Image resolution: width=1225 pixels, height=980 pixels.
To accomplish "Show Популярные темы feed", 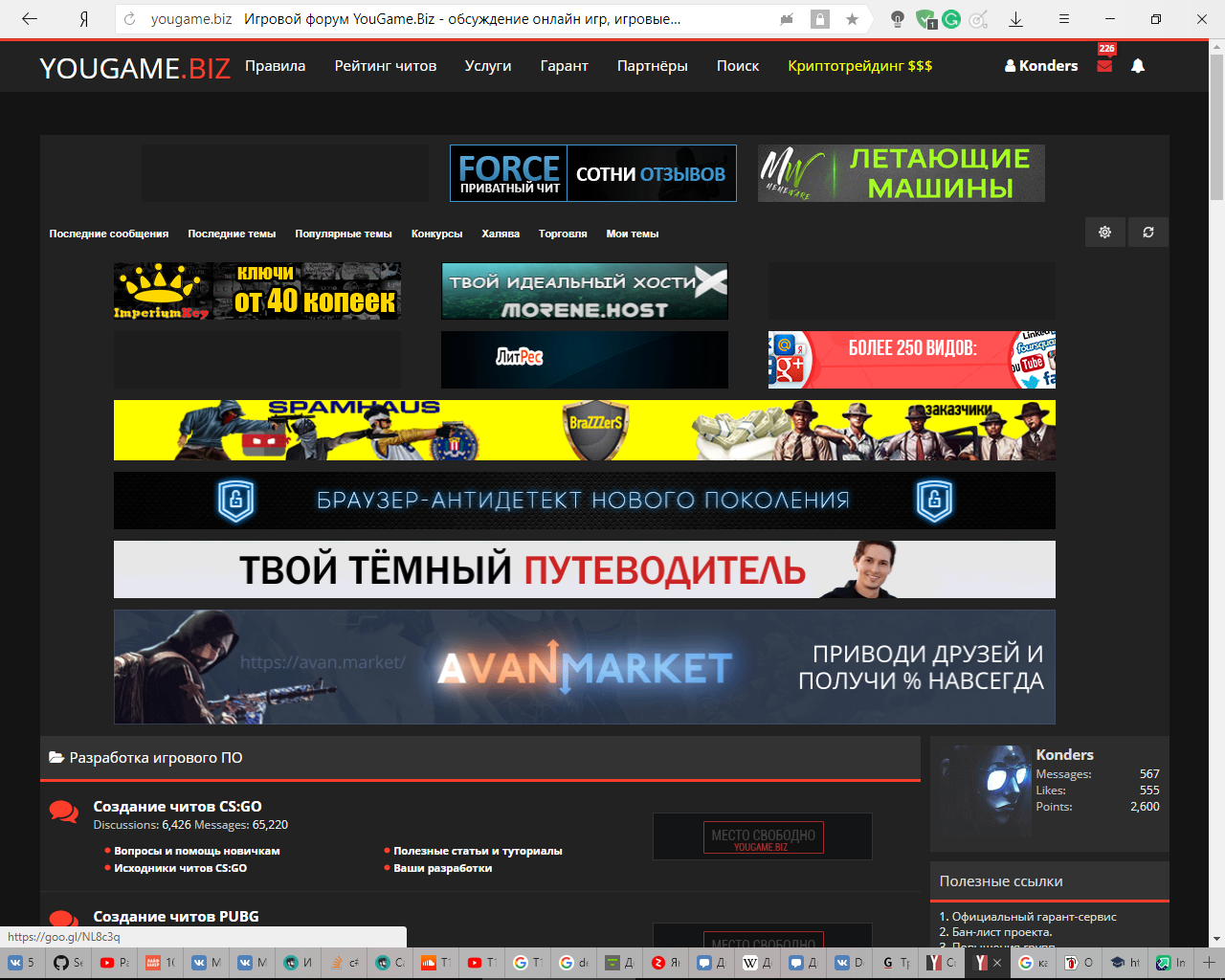I will coord(344,234).
